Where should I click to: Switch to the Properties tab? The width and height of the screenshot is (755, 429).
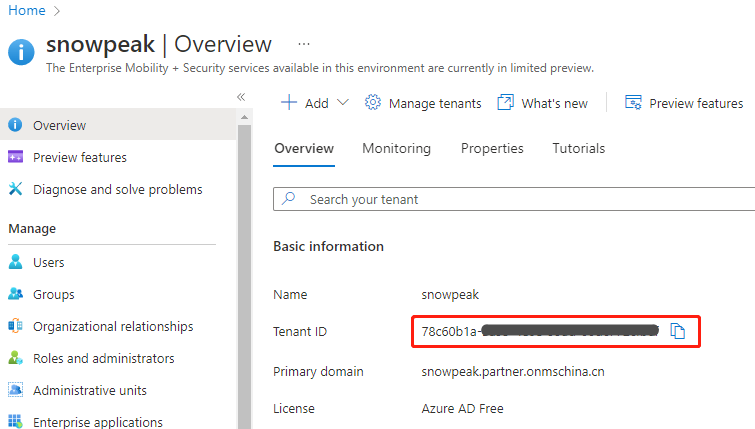click(x=492, y=148)
